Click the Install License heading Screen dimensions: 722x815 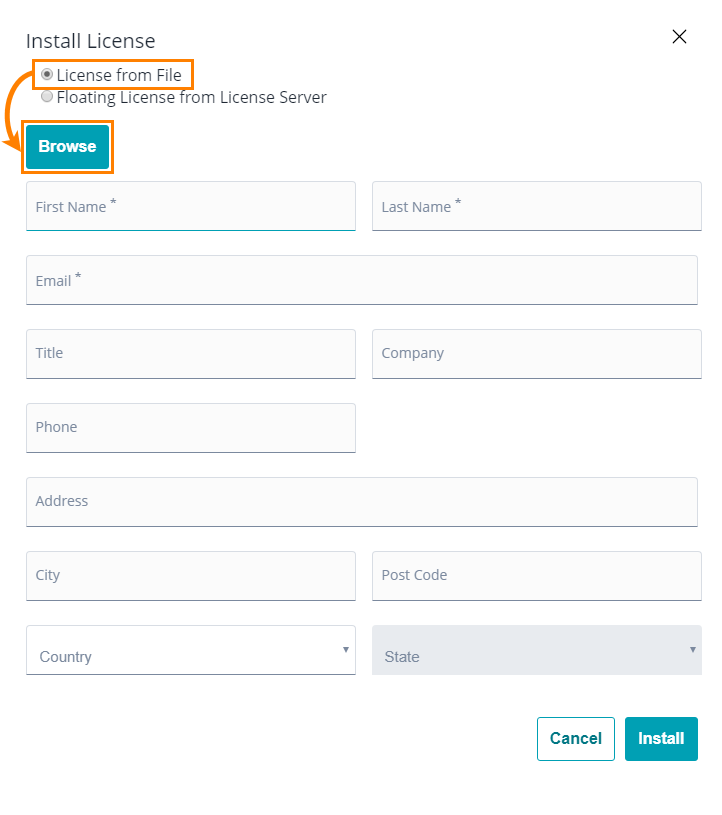pos(90,41)
